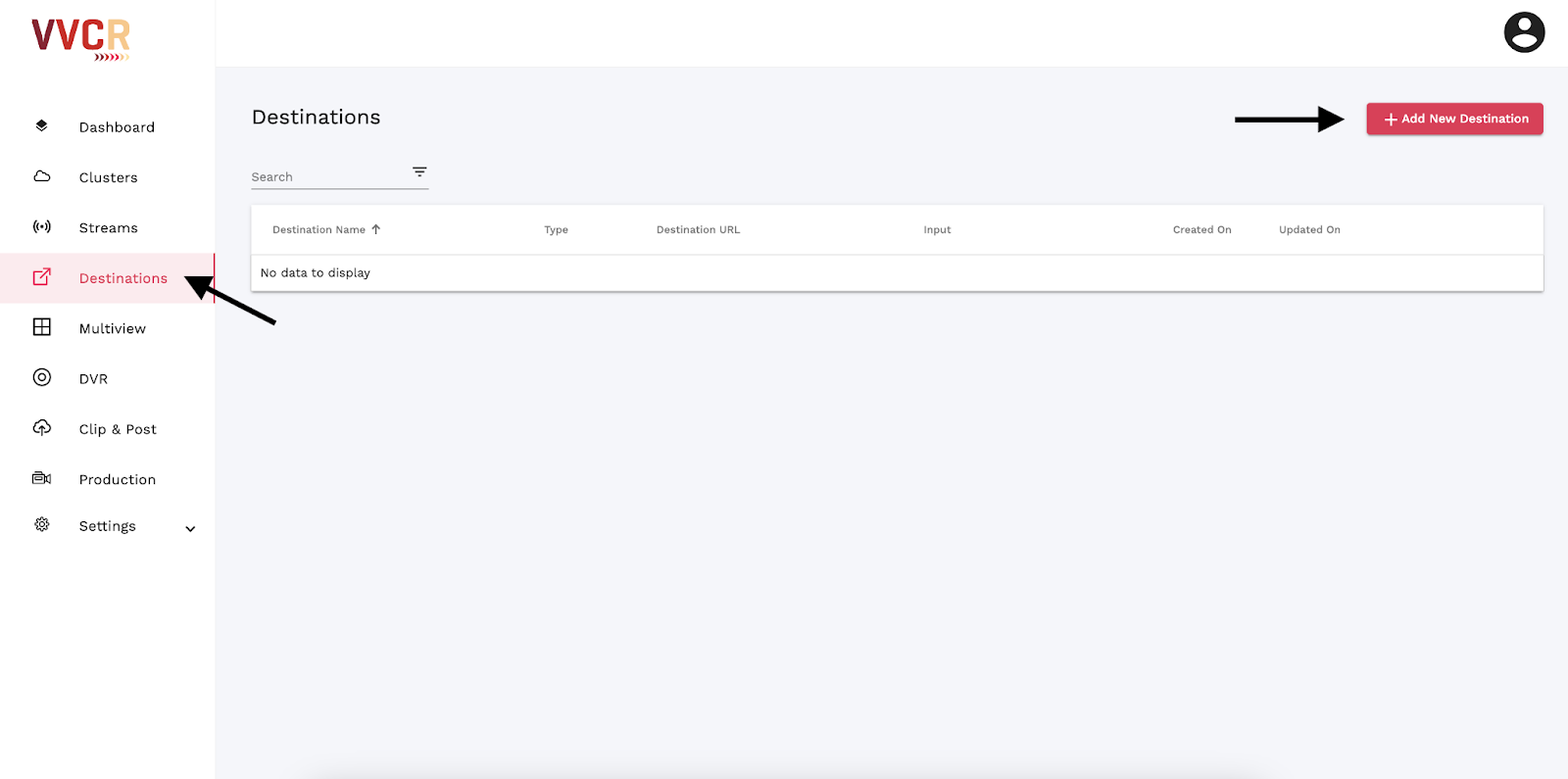This screenshot has height=779, width=1568.
Task: Click the Production camera icon
Action: coord(42,478)
